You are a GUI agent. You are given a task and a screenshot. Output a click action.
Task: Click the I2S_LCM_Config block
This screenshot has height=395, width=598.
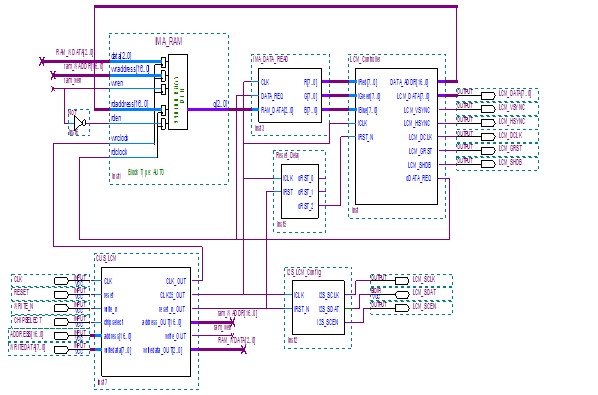coord(318,307)
